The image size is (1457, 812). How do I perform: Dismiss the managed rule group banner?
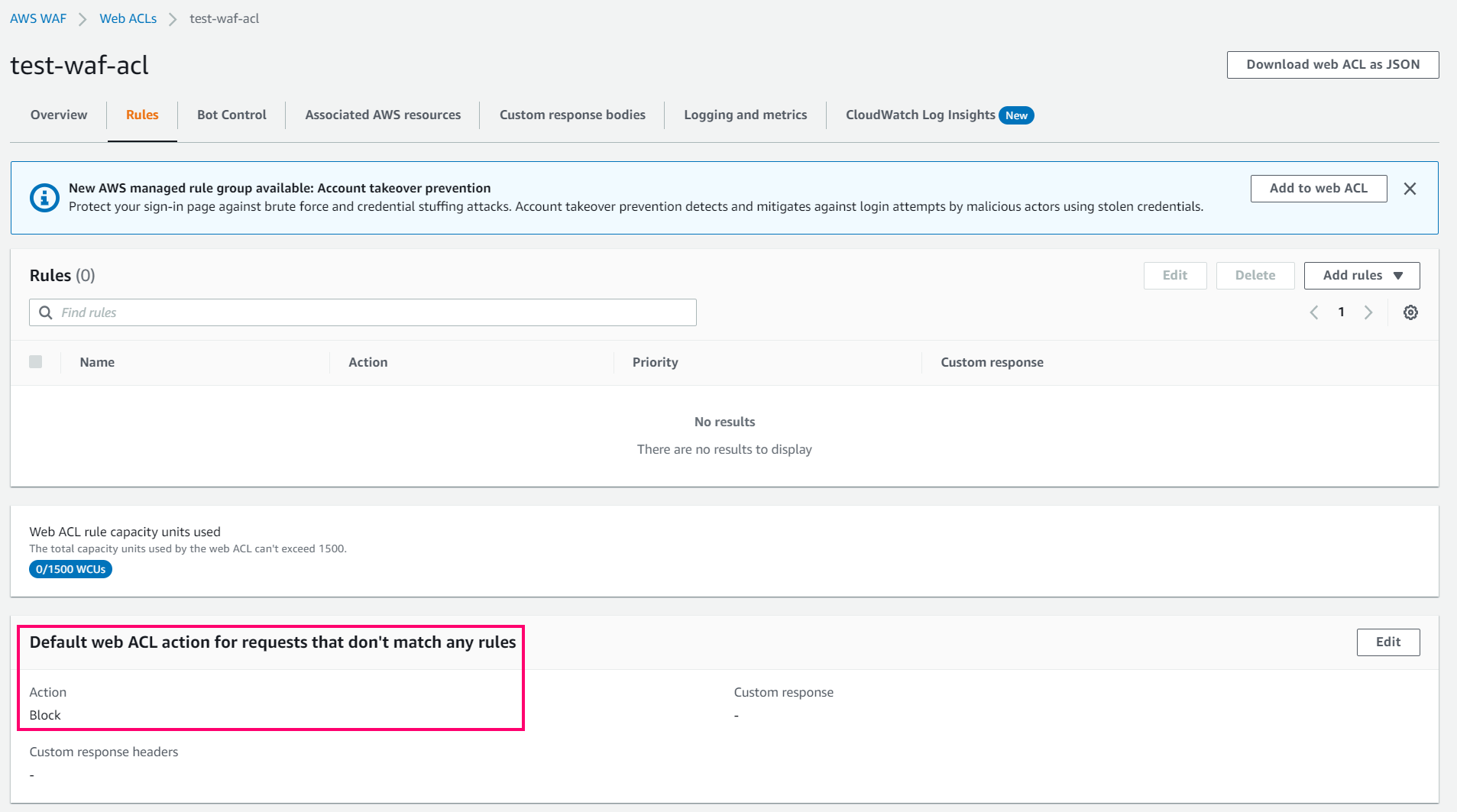(1410, 189)
